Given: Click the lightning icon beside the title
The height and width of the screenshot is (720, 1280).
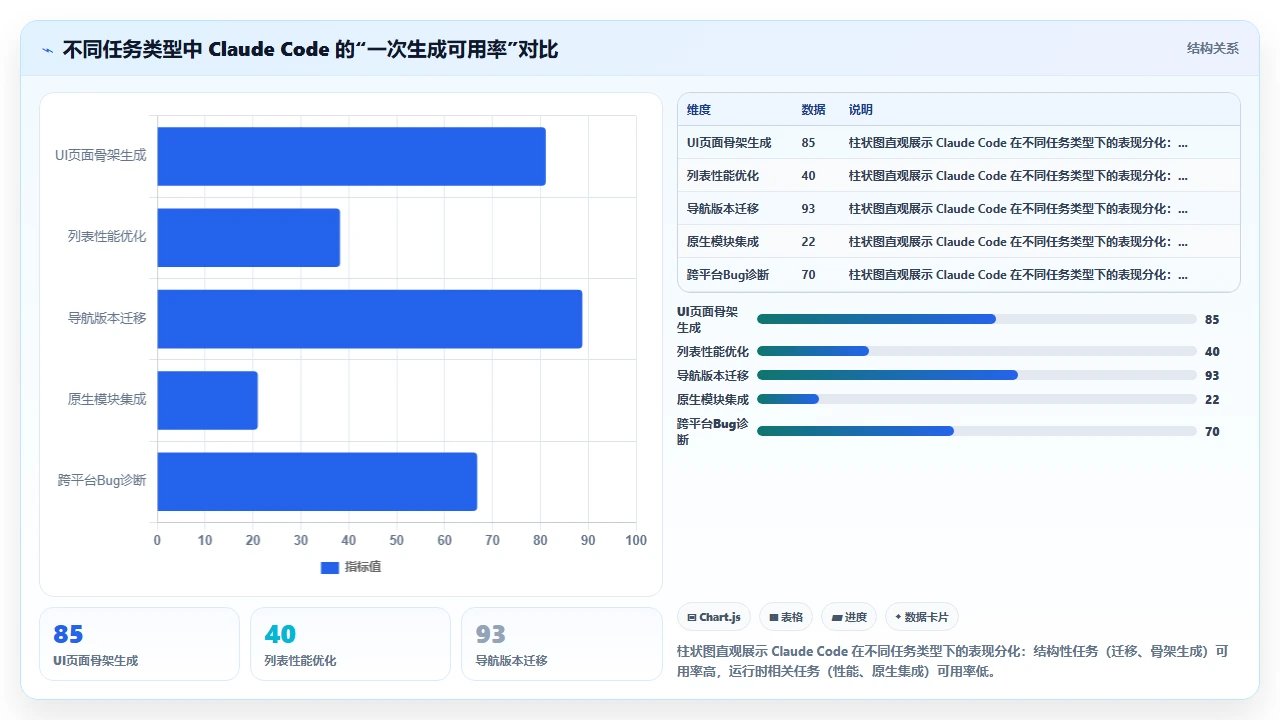Looking at the screenshot, I should 47,49.
